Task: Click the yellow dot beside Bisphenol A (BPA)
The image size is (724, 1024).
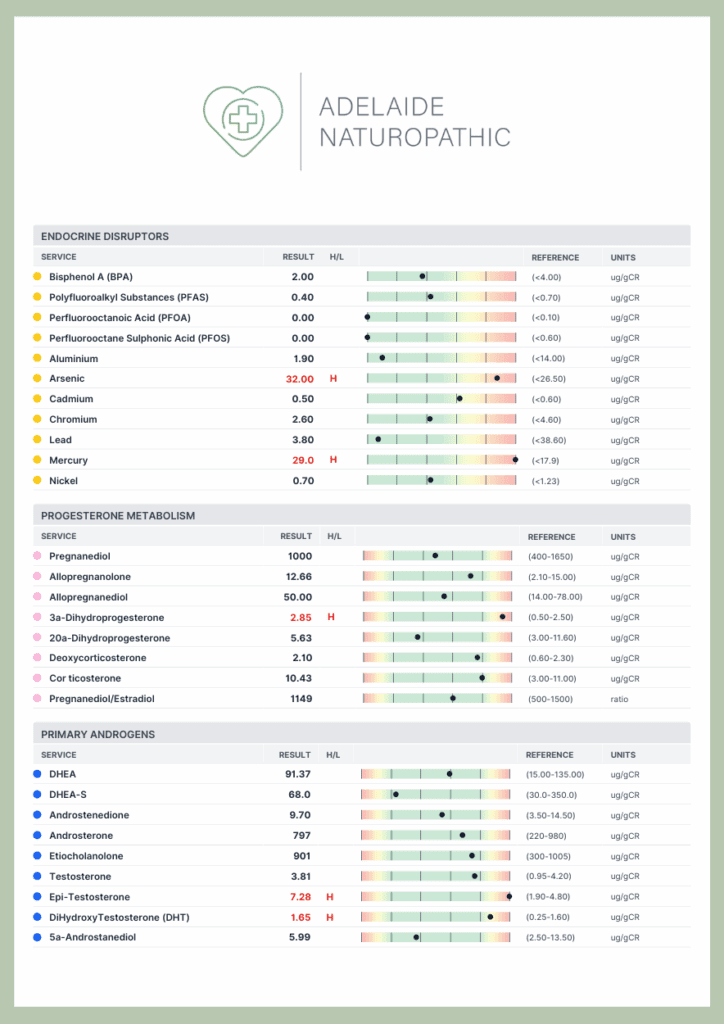Action: (x=37, y=277)
